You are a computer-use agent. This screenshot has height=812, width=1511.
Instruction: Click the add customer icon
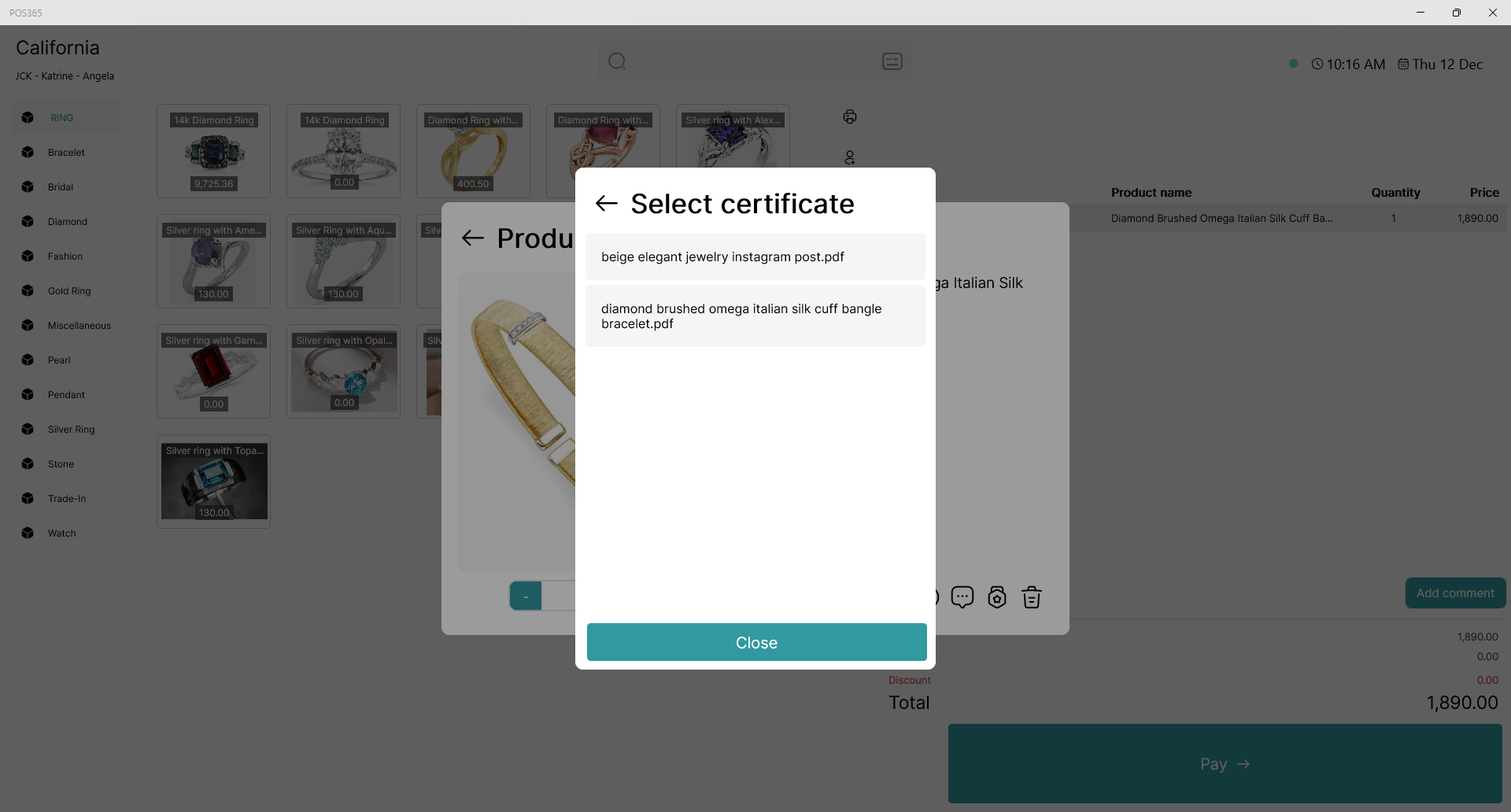(850, 157)
